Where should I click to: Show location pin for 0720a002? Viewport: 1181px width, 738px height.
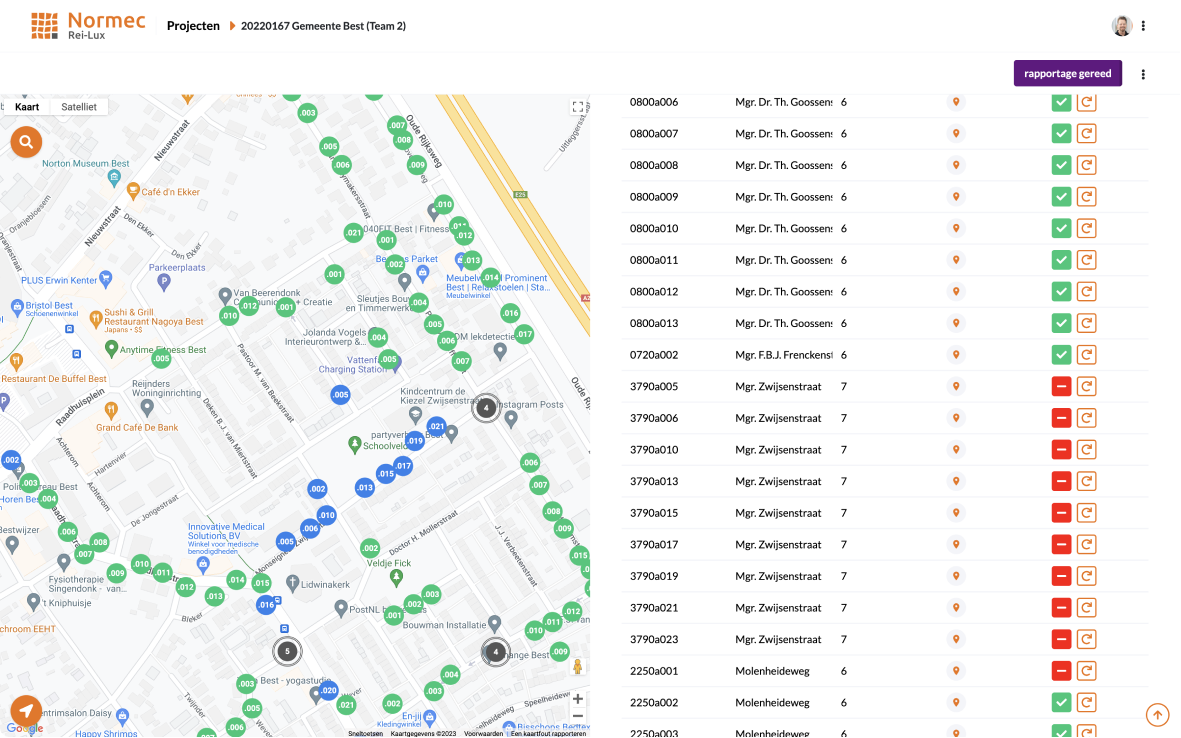coord(956,355)
